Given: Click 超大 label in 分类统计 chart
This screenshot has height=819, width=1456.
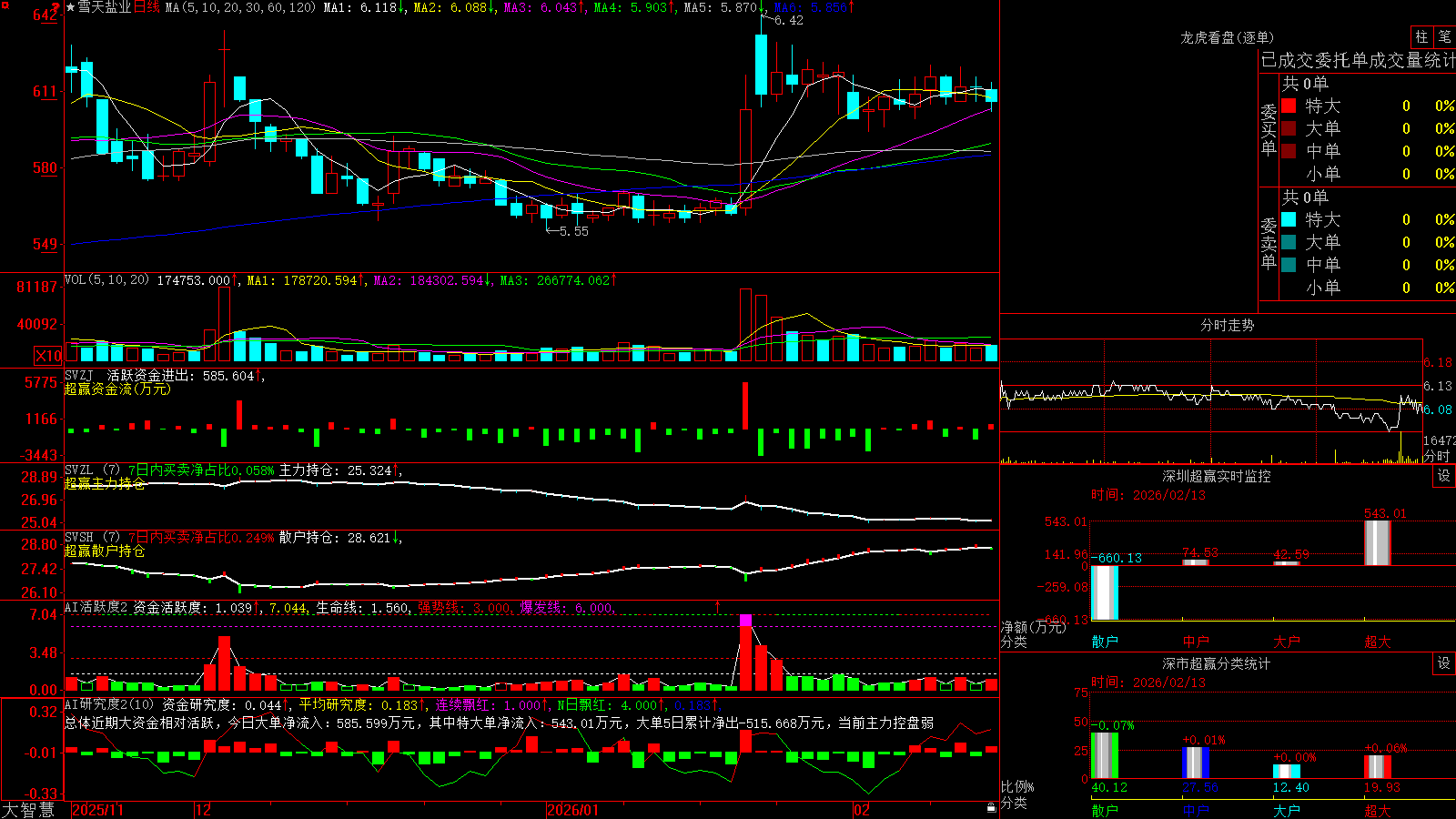Looking at the screenshot, I should click(x=1378, y=811).
